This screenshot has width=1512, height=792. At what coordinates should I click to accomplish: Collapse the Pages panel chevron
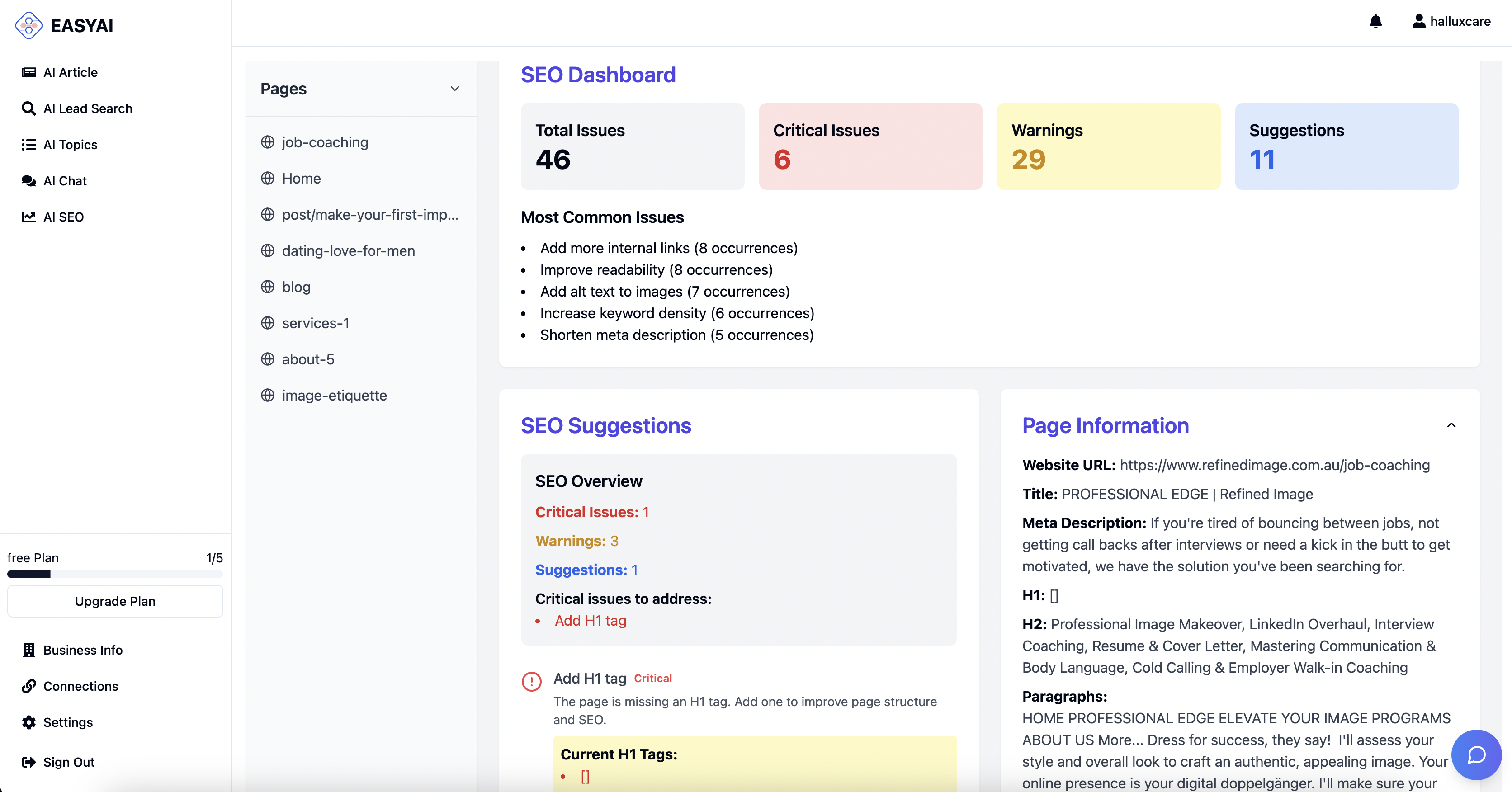click(454, 89)
